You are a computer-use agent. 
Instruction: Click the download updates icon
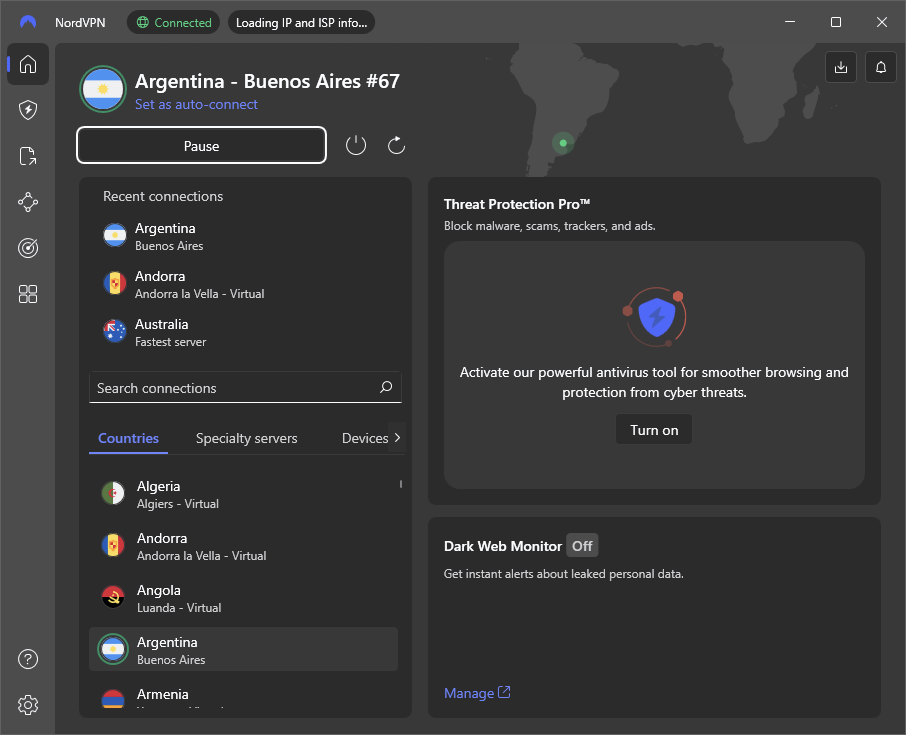(841, 67)
